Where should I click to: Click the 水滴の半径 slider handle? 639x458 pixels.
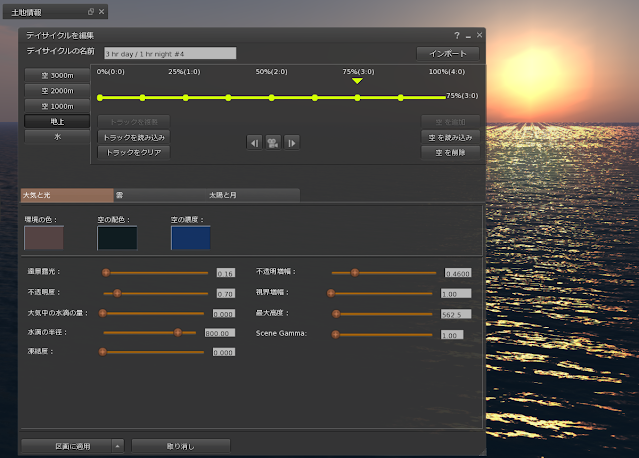click(x=178, y=332)
